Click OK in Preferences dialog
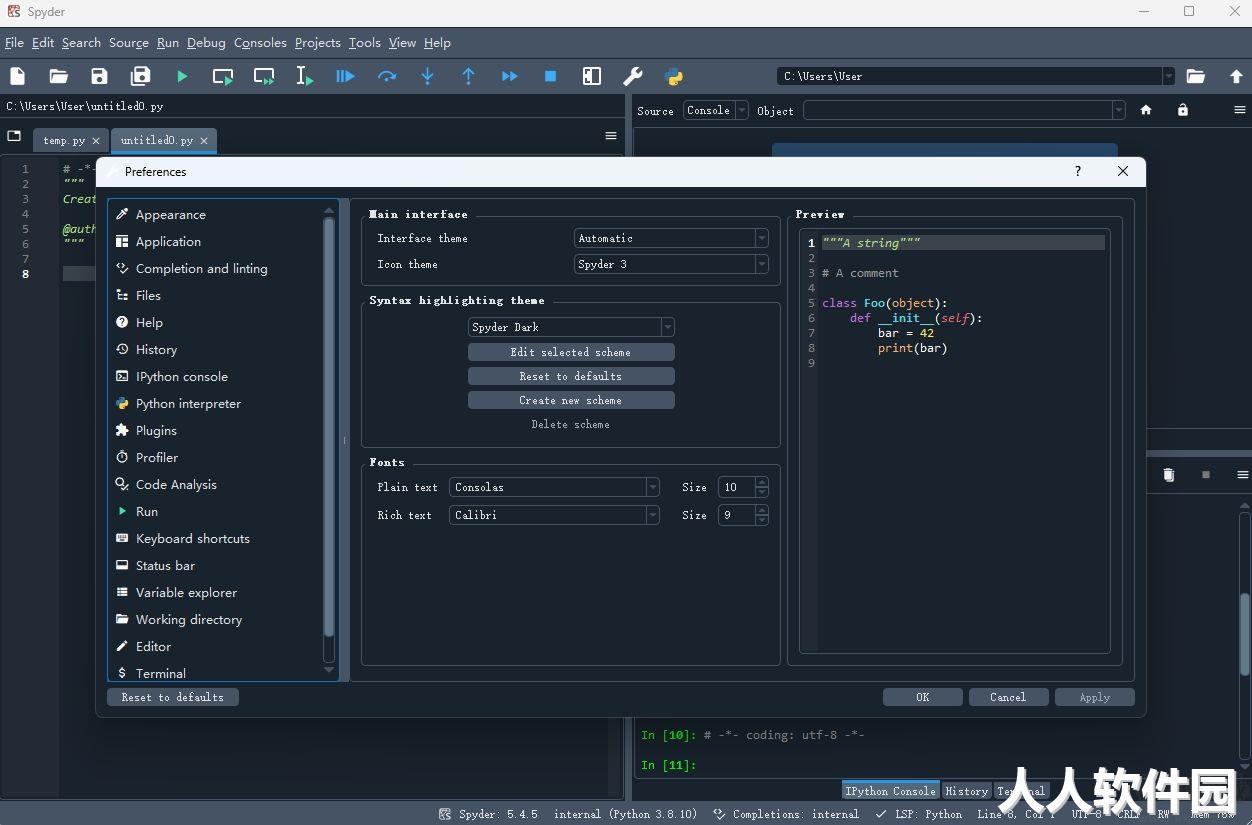This screenshot has height=825, width=1252. coord(923,697)
